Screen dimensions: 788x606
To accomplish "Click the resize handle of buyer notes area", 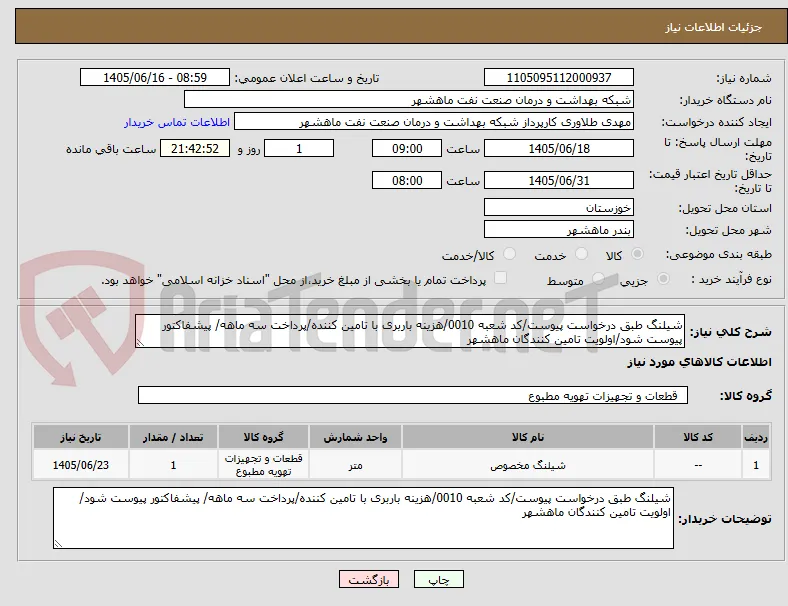I will (x=58, y=543).
